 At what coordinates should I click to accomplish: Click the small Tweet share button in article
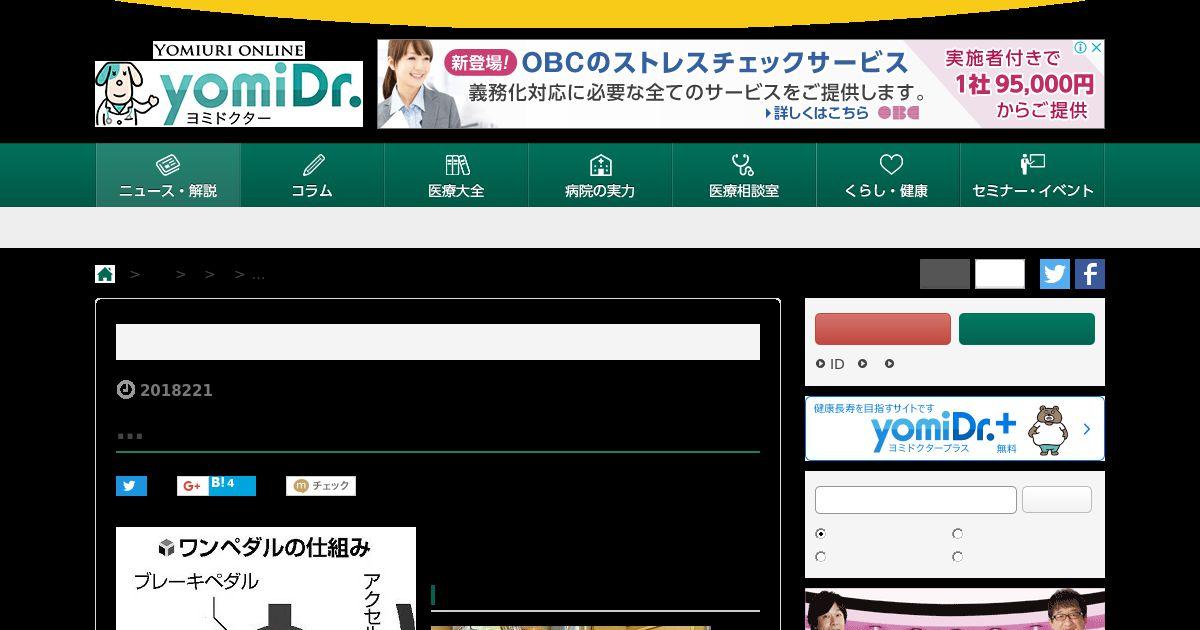131,486
